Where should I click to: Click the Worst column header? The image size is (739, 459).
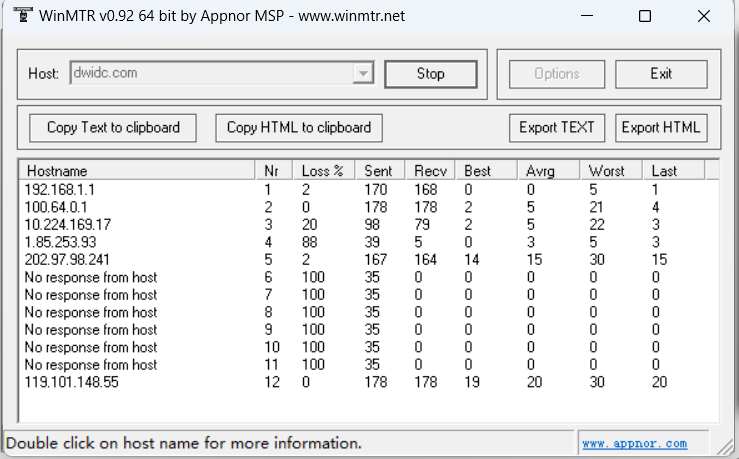click(x=611, y=171)
